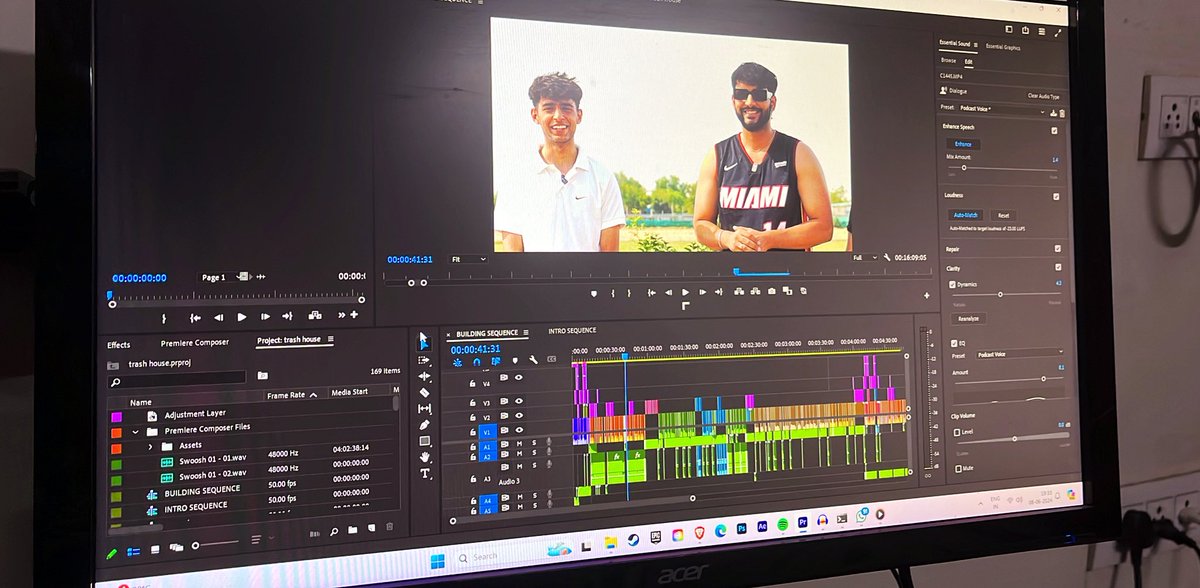Toggle the Loudness checkbox
Screen dimensions: 1200x588
tap(1056, 197)
